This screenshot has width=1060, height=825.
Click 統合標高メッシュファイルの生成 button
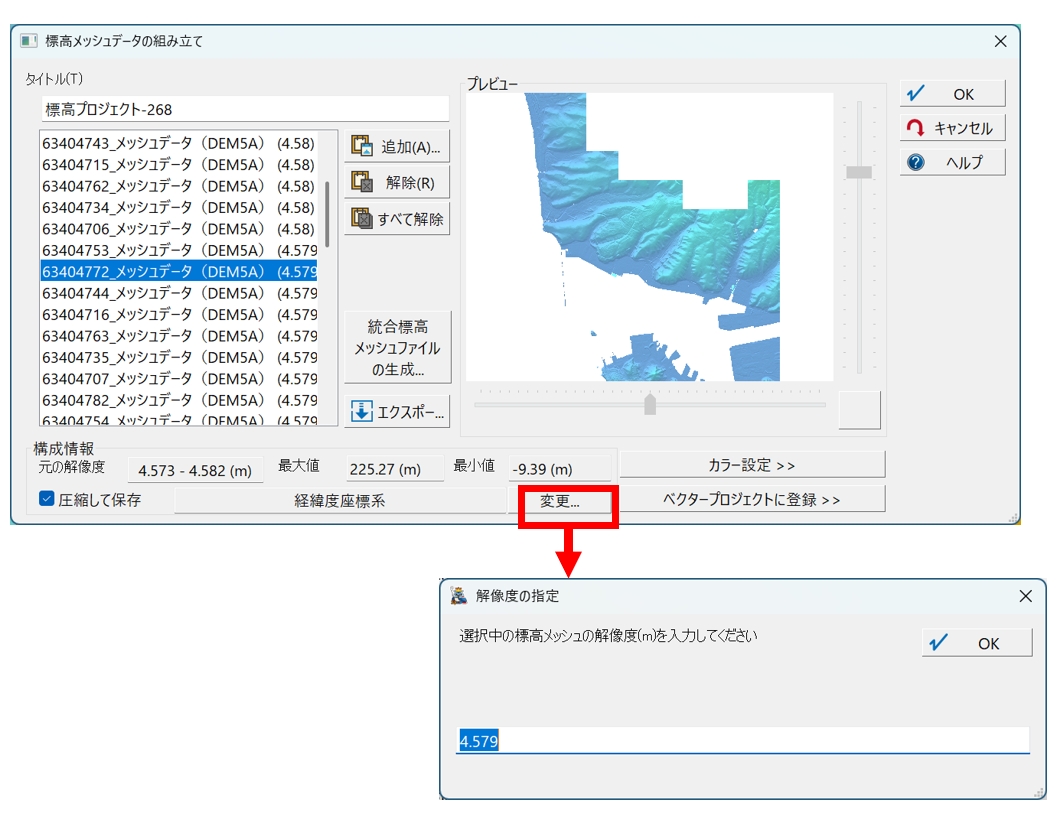397,347
